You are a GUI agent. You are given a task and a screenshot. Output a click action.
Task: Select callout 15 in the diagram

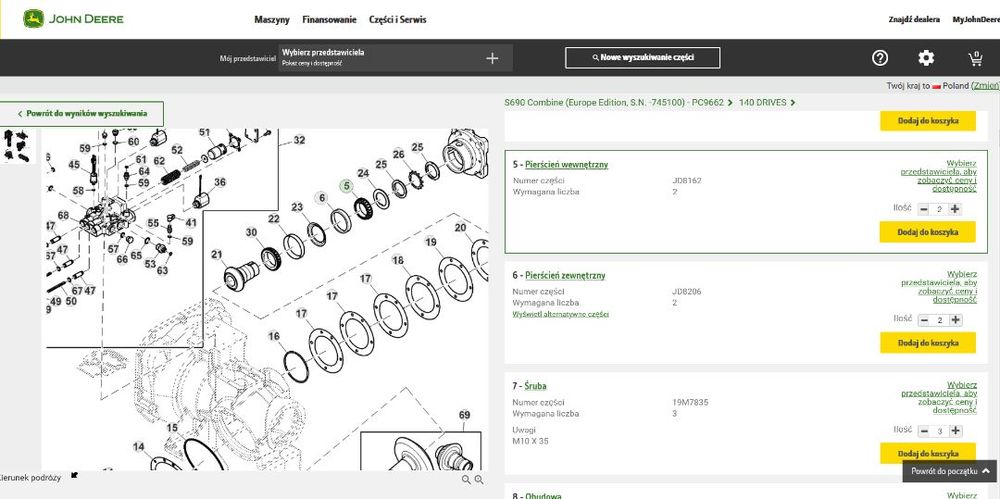172,428
